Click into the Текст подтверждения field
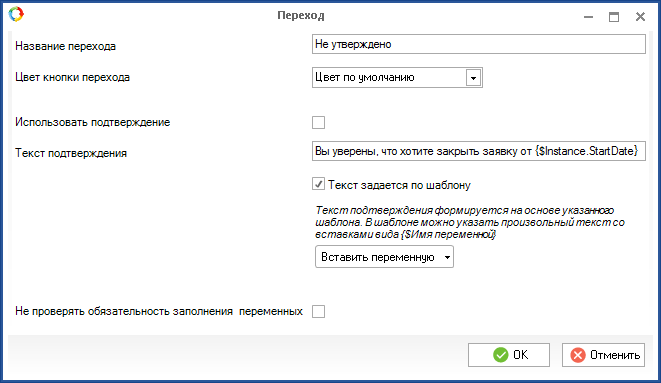Viewport: 661px width, 383px height. pos(479,151)
